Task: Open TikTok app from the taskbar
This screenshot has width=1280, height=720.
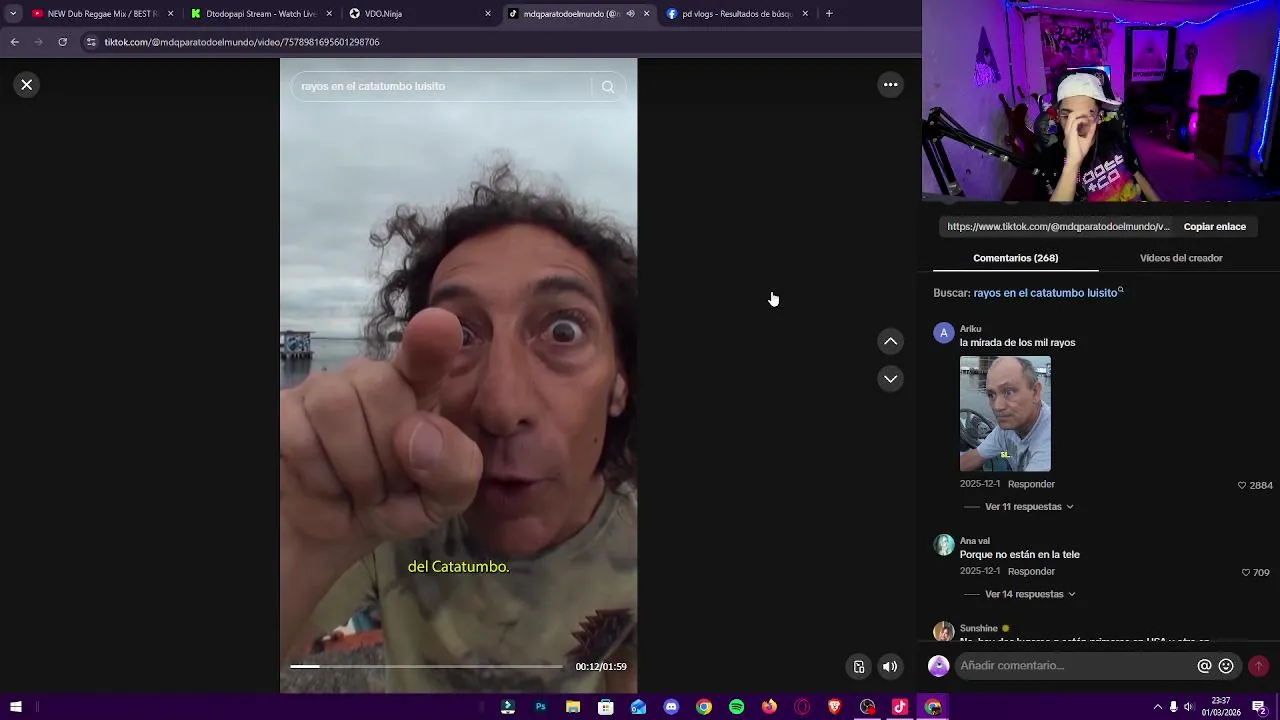Action: (900, 707)
